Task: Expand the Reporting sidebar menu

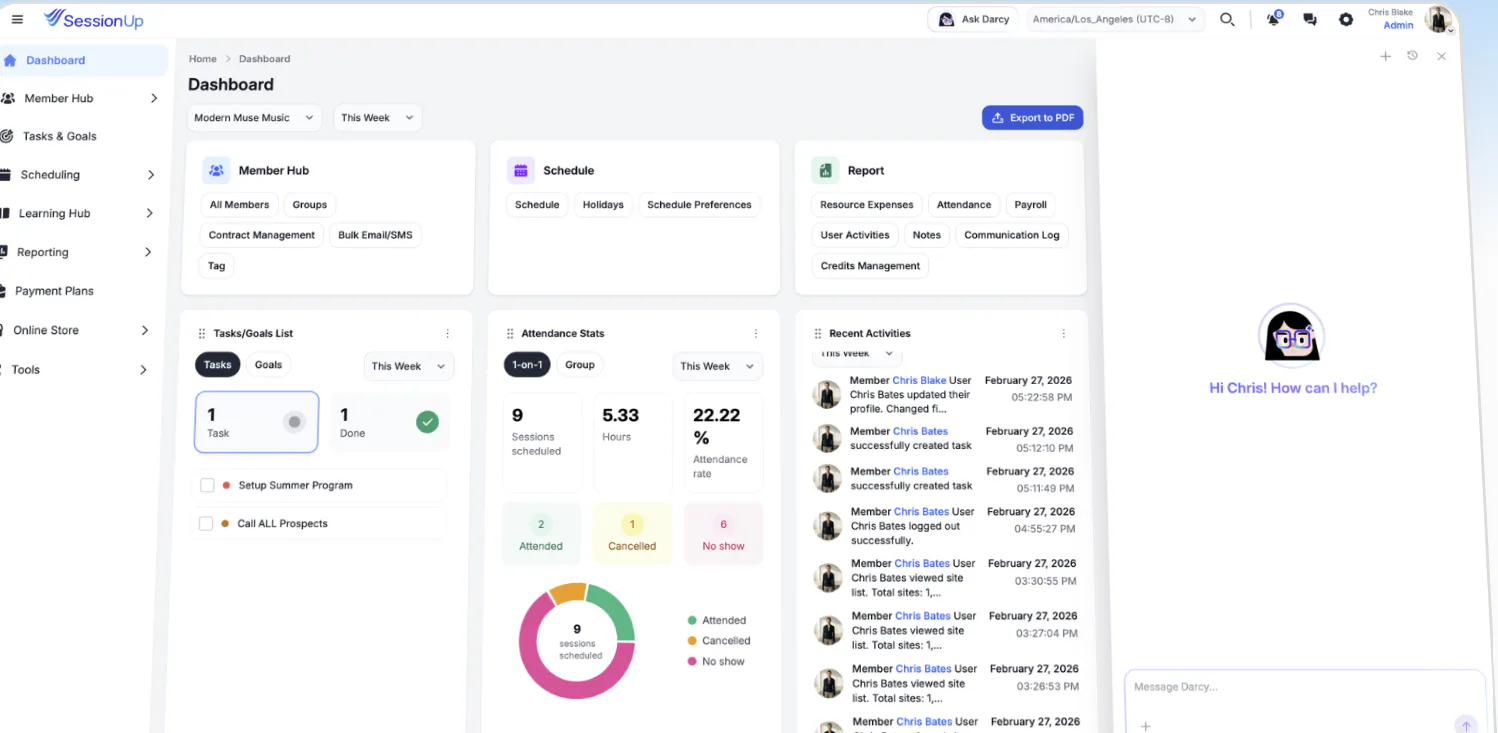Action: (x=78, y=252)
